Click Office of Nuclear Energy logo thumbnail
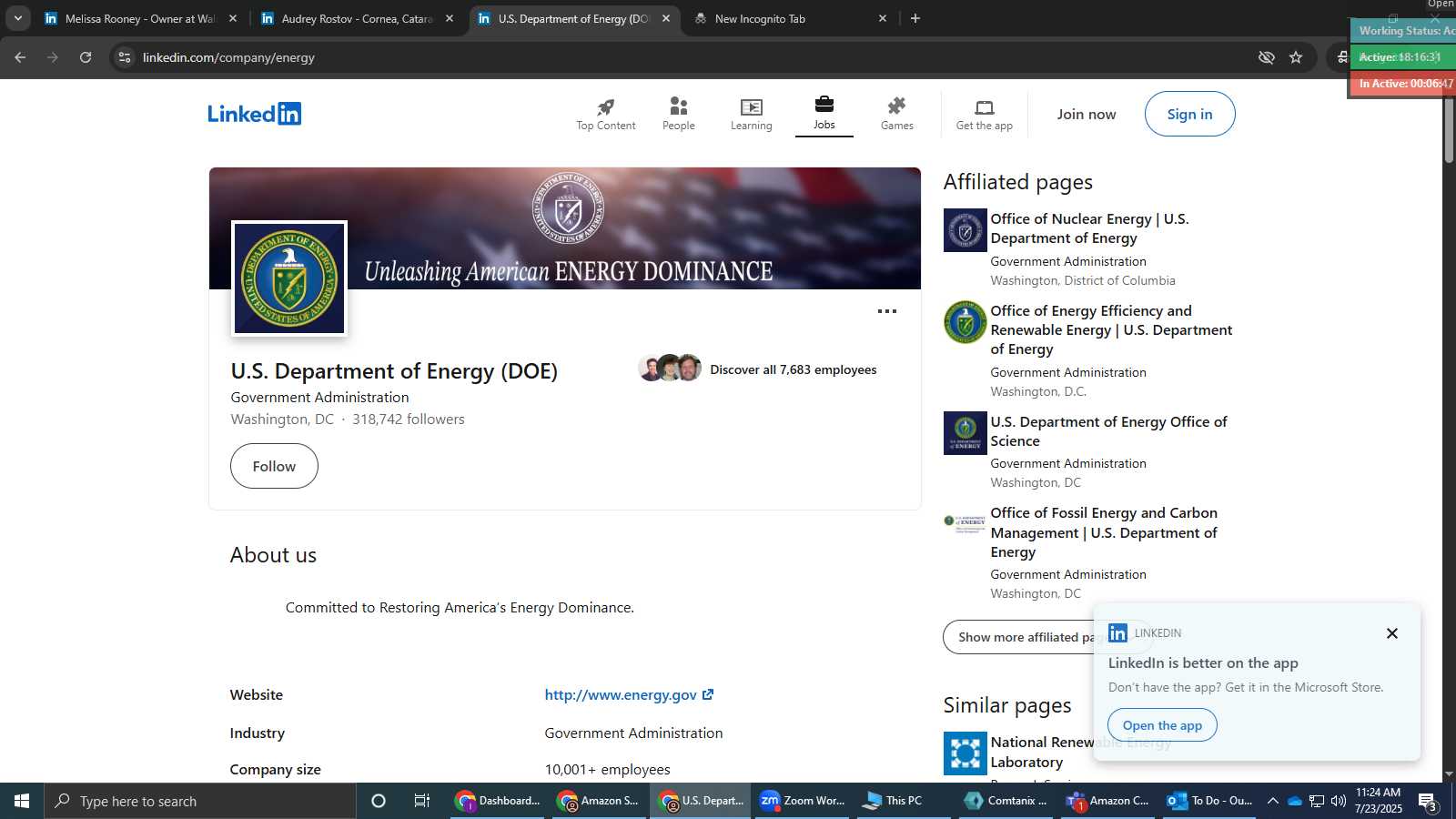Image resolution: width=1456 pixels, height=819 pixels. pyautogui.click(x=965, y=230)
